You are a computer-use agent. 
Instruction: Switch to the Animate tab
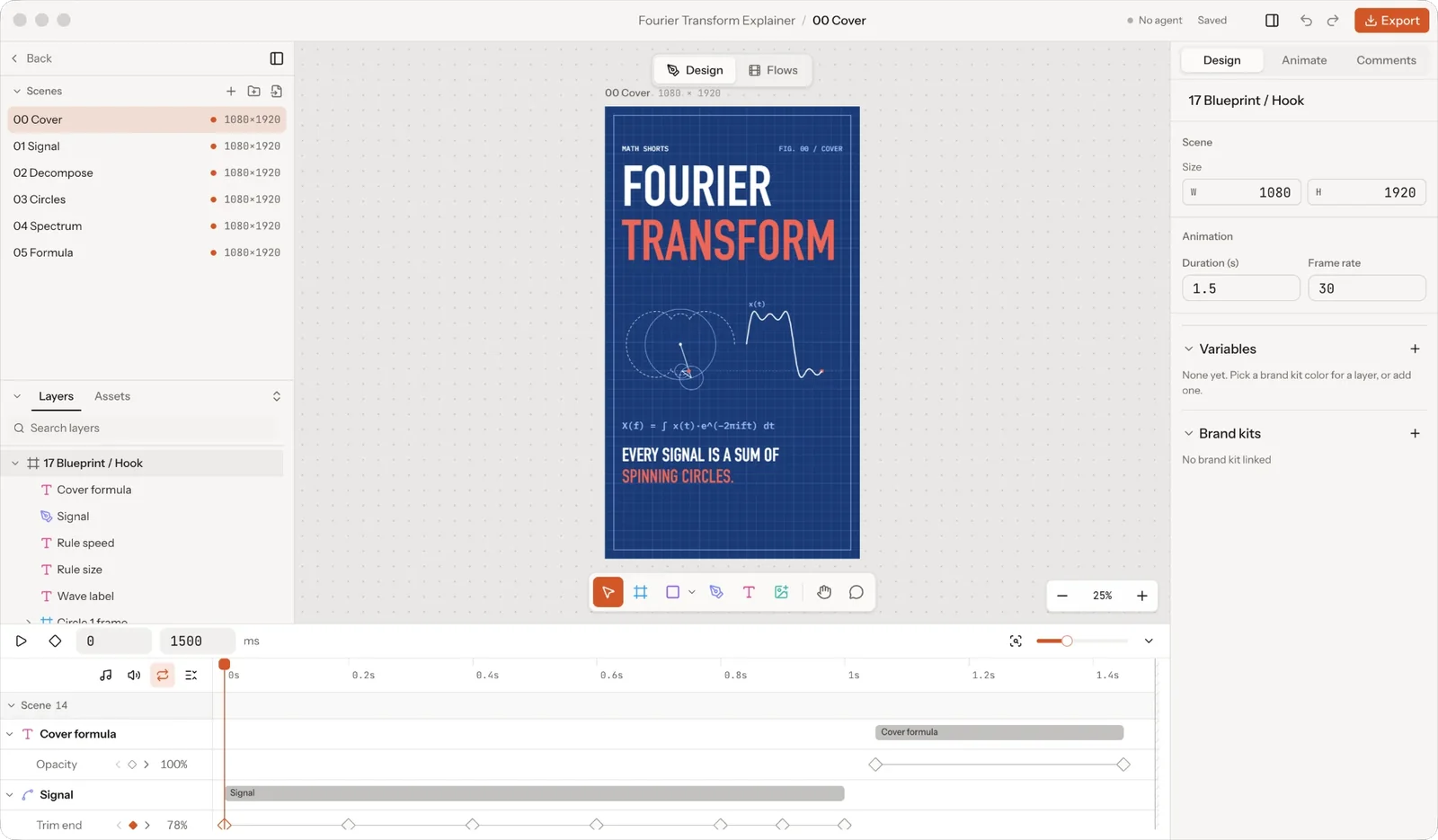[x=1304, y=60]
